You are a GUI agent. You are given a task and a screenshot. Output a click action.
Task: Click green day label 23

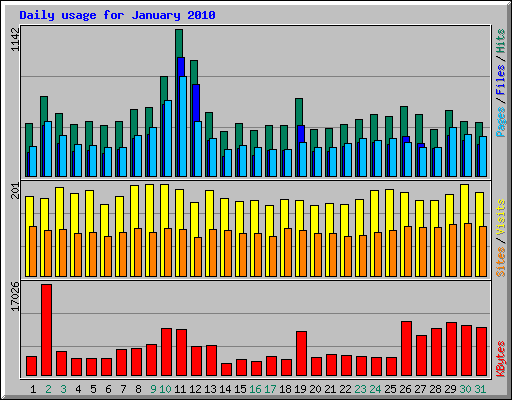(360, 389)
